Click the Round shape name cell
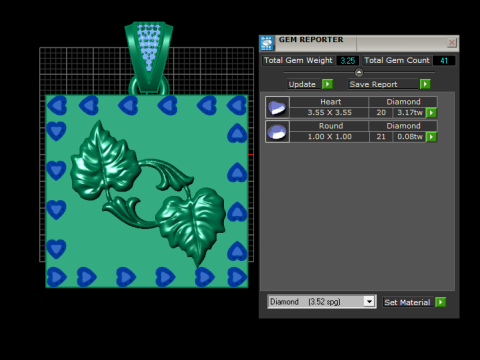Viewport: 480px width, 360px height. (x=329, y=126)
